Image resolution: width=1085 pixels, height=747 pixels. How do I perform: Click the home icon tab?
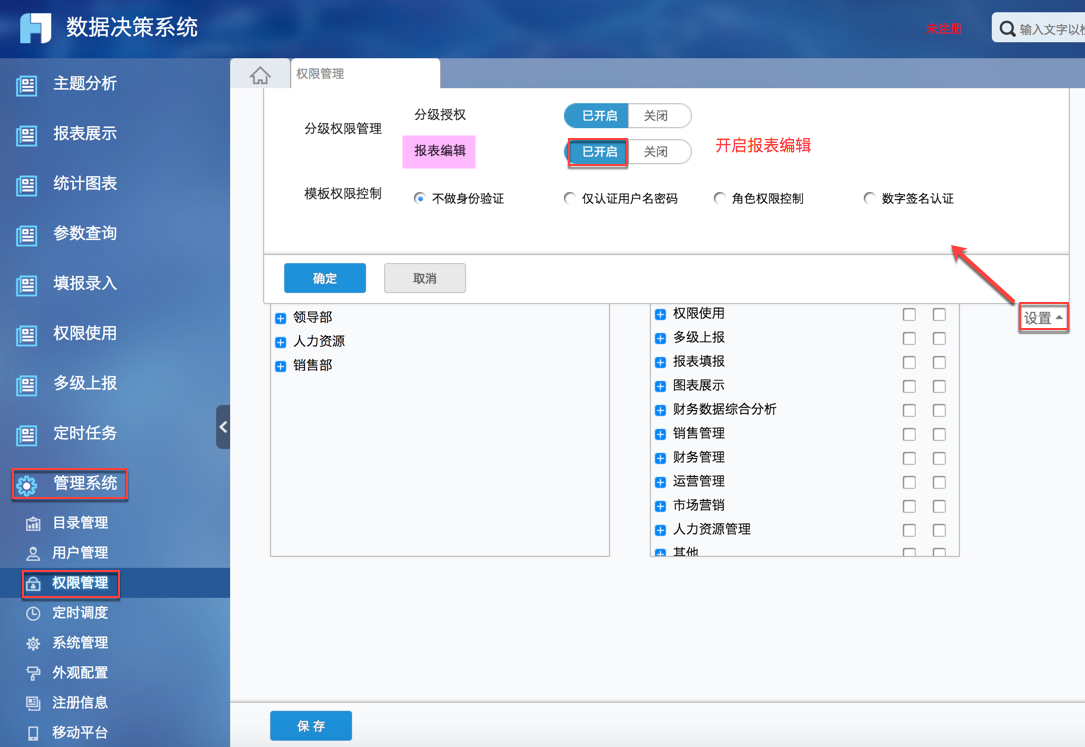pos(260,75)
